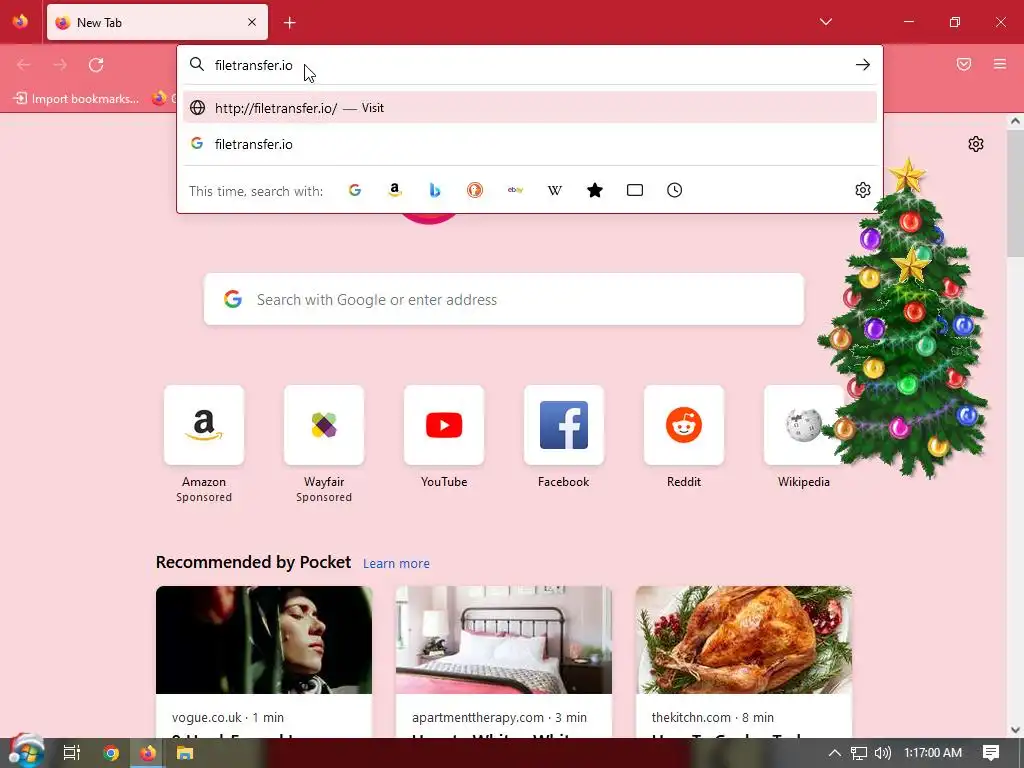The height and width of the screenshot is (768, 1024).
Task: Launch Google Chrome from the taskbar
Action: [111, 753]
